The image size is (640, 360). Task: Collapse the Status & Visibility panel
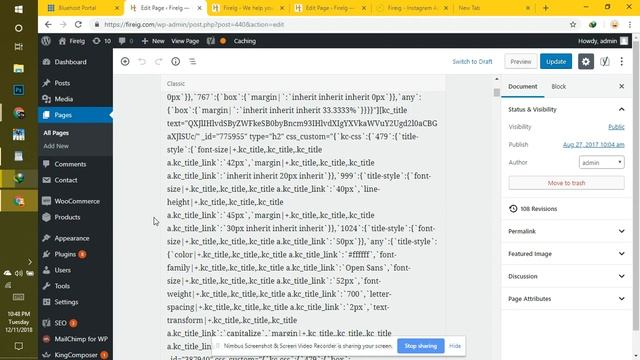pos(567,109)
